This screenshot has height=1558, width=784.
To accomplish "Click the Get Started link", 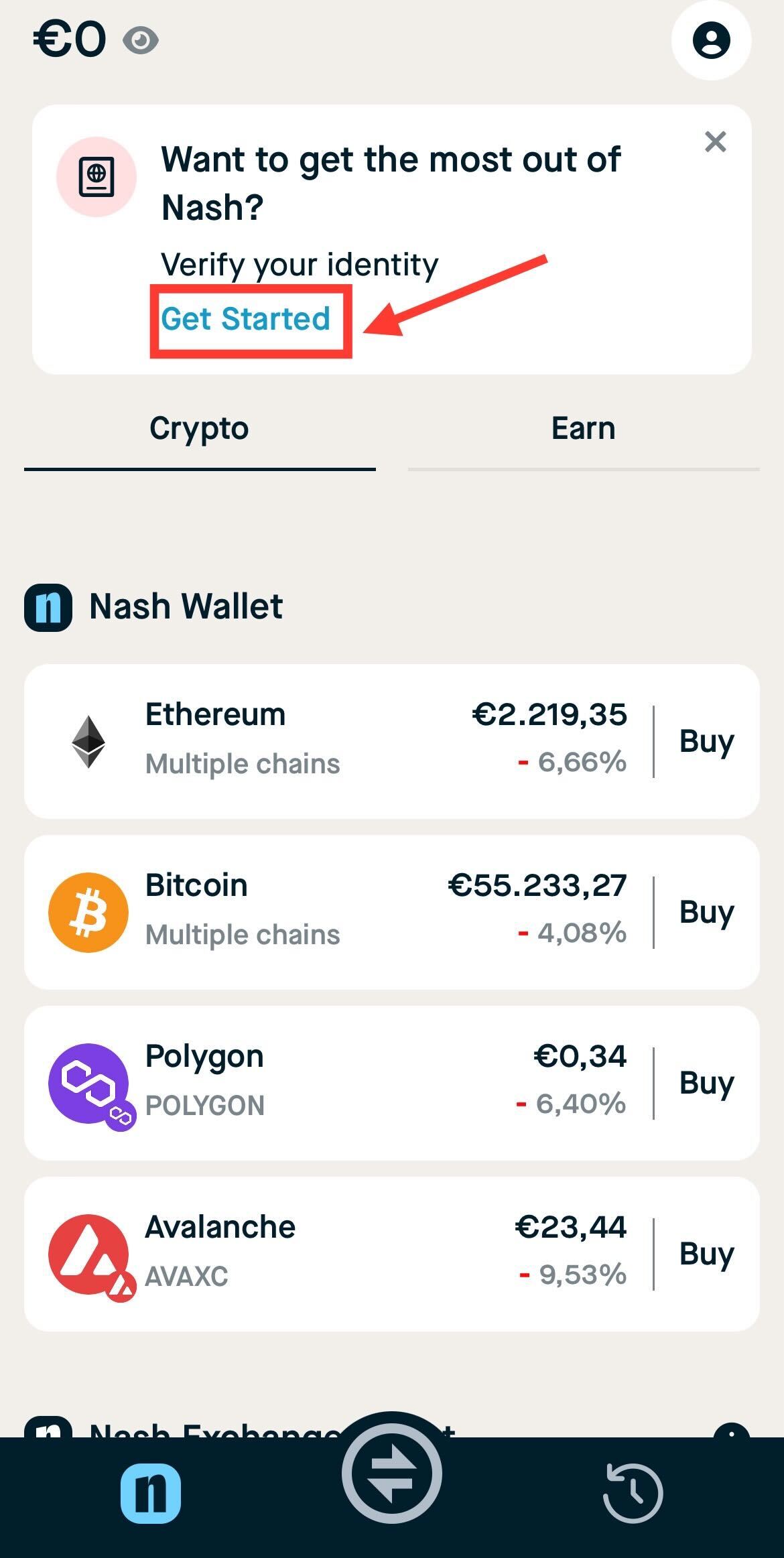I will [246, 319].
